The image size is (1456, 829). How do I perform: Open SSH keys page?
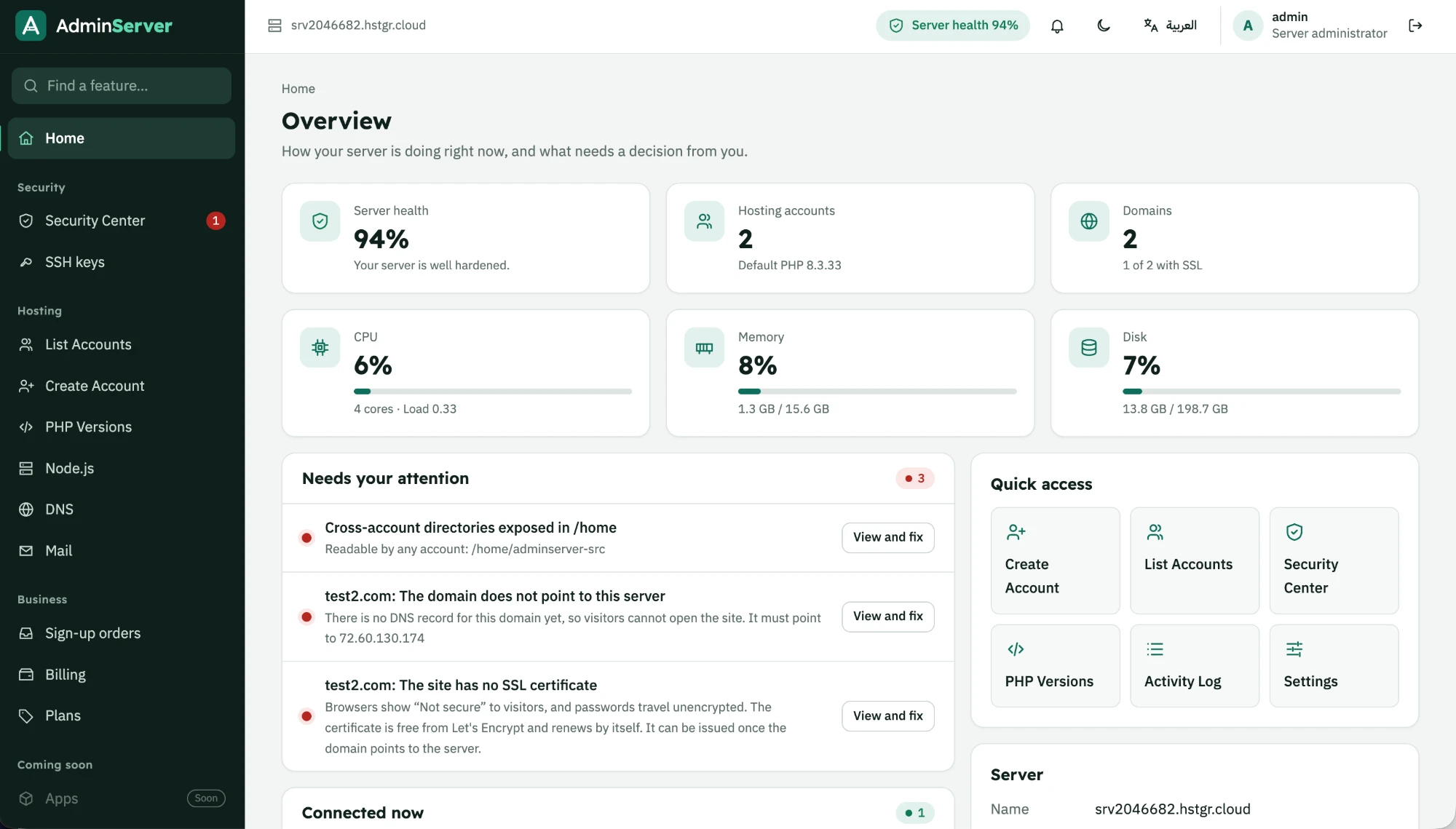coord(122,262)
